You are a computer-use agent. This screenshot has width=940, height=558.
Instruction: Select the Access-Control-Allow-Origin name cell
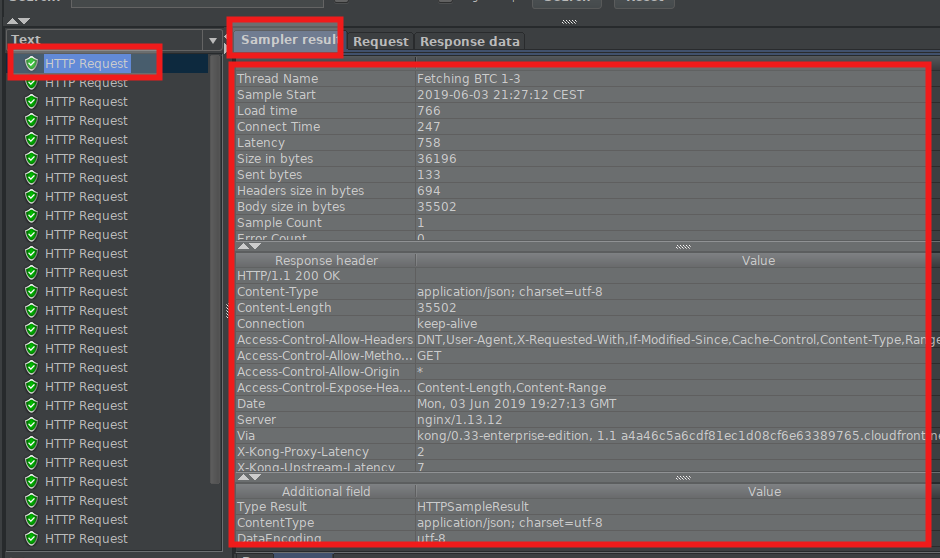(x=326, y=372)
